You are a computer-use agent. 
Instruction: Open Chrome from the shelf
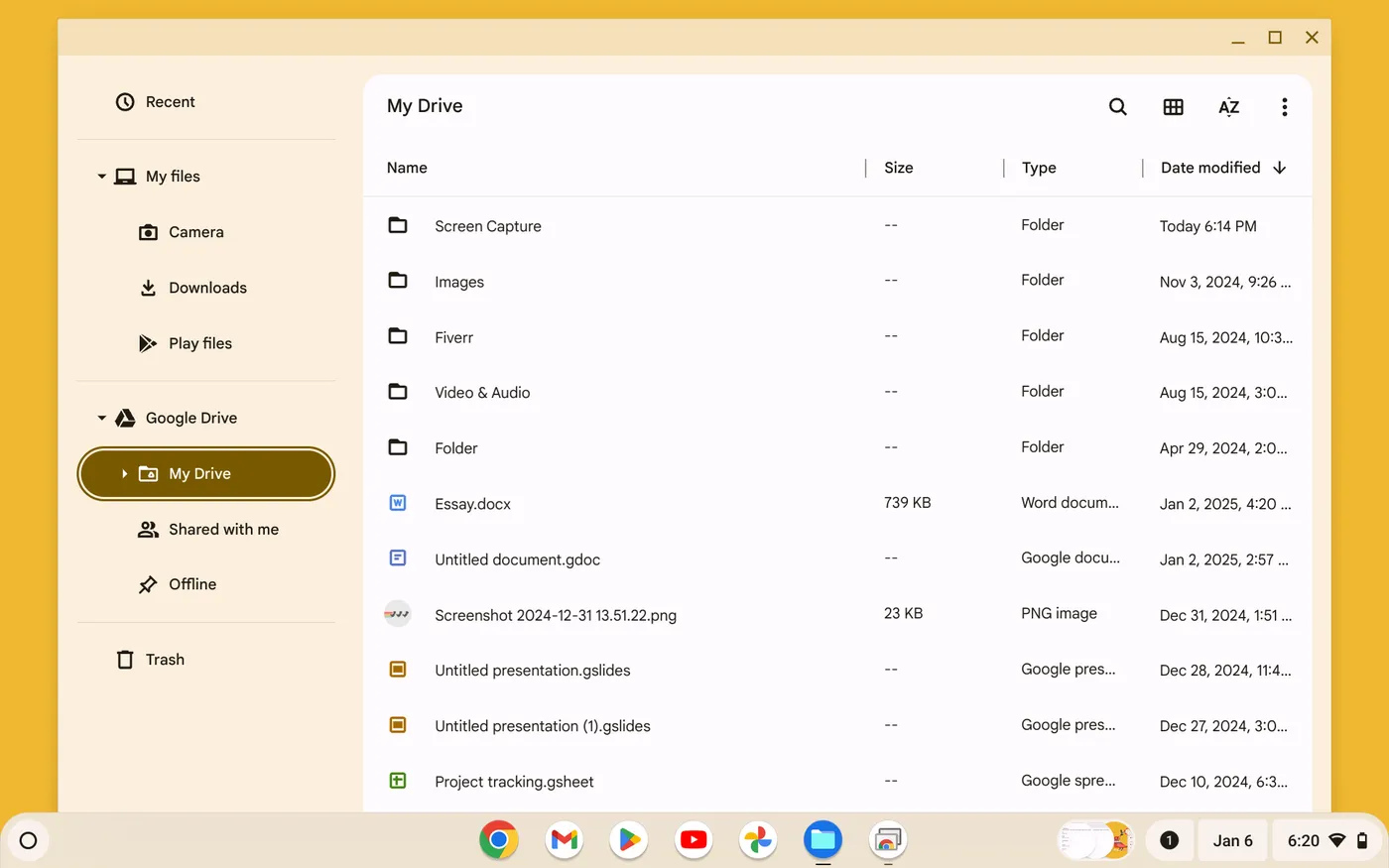(x=499, y=840)
